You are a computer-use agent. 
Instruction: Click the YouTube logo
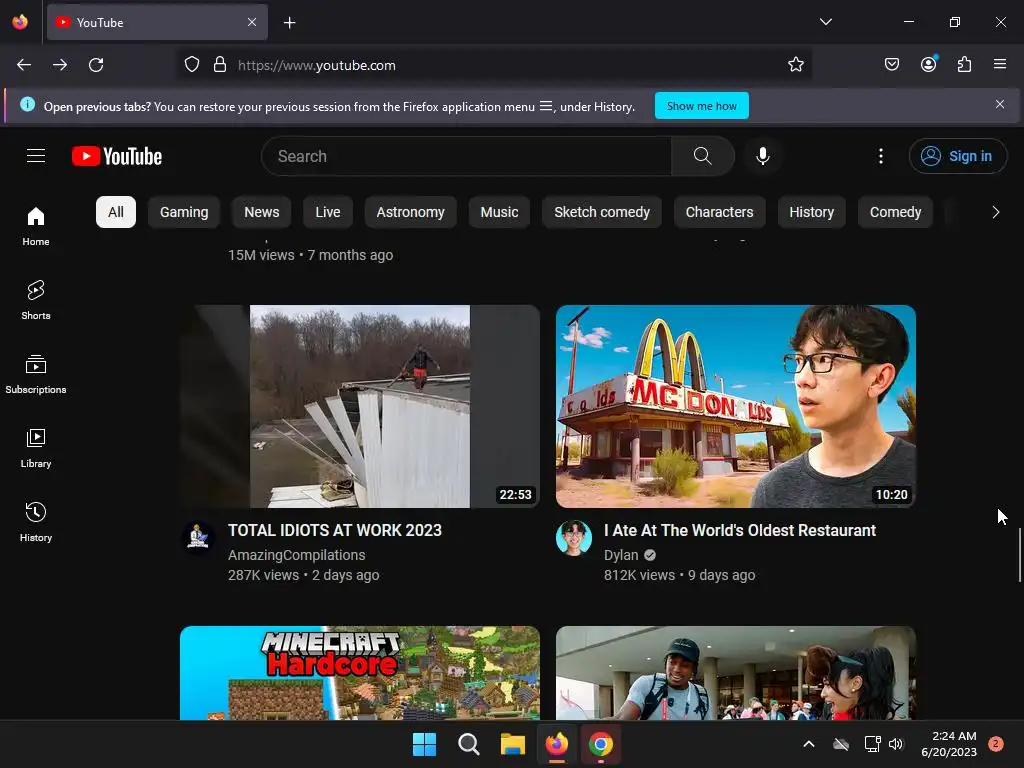coord(117,156)
